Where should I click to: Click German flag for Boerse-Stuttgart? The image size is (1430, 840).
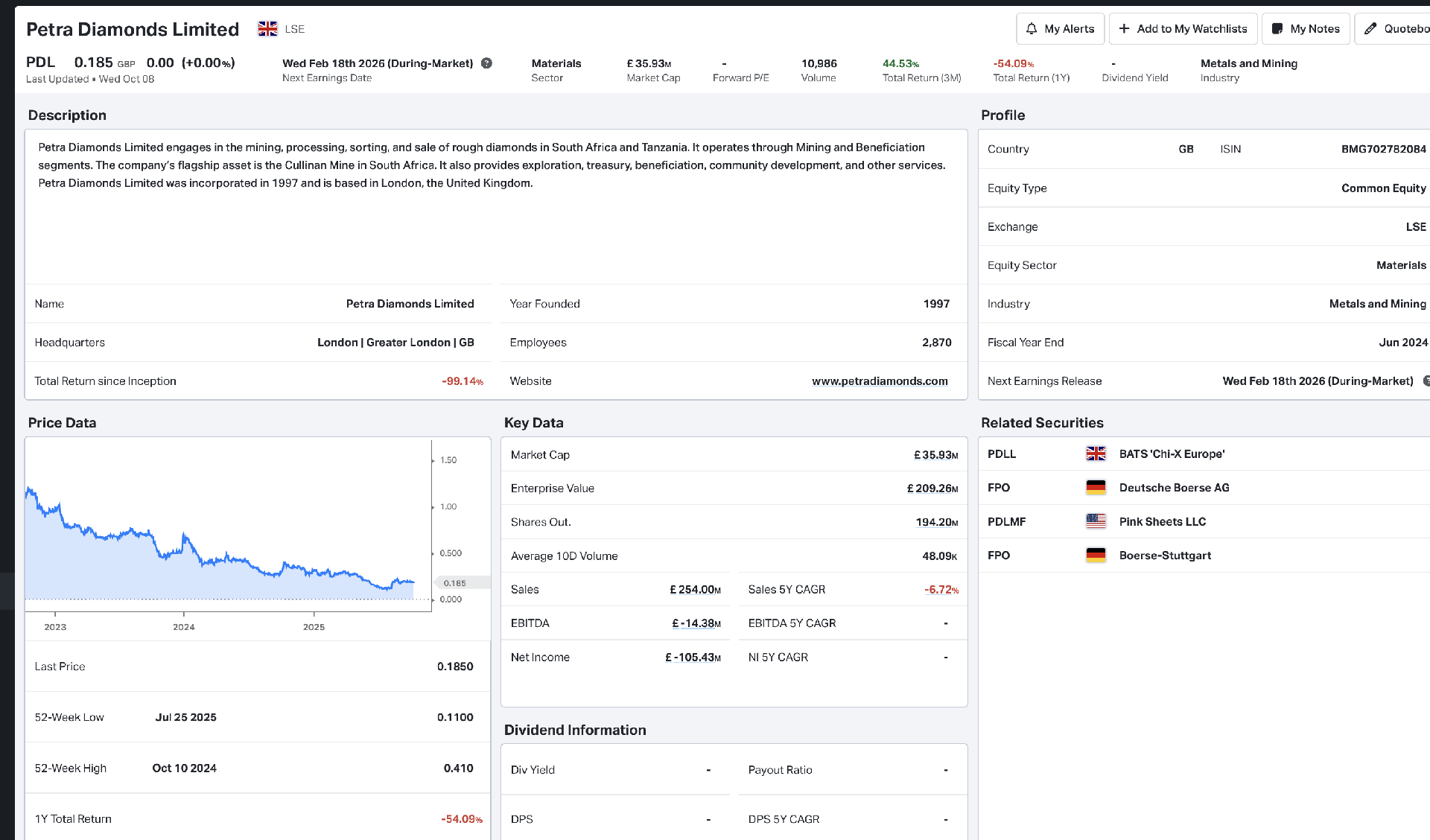coord(1096,556)
